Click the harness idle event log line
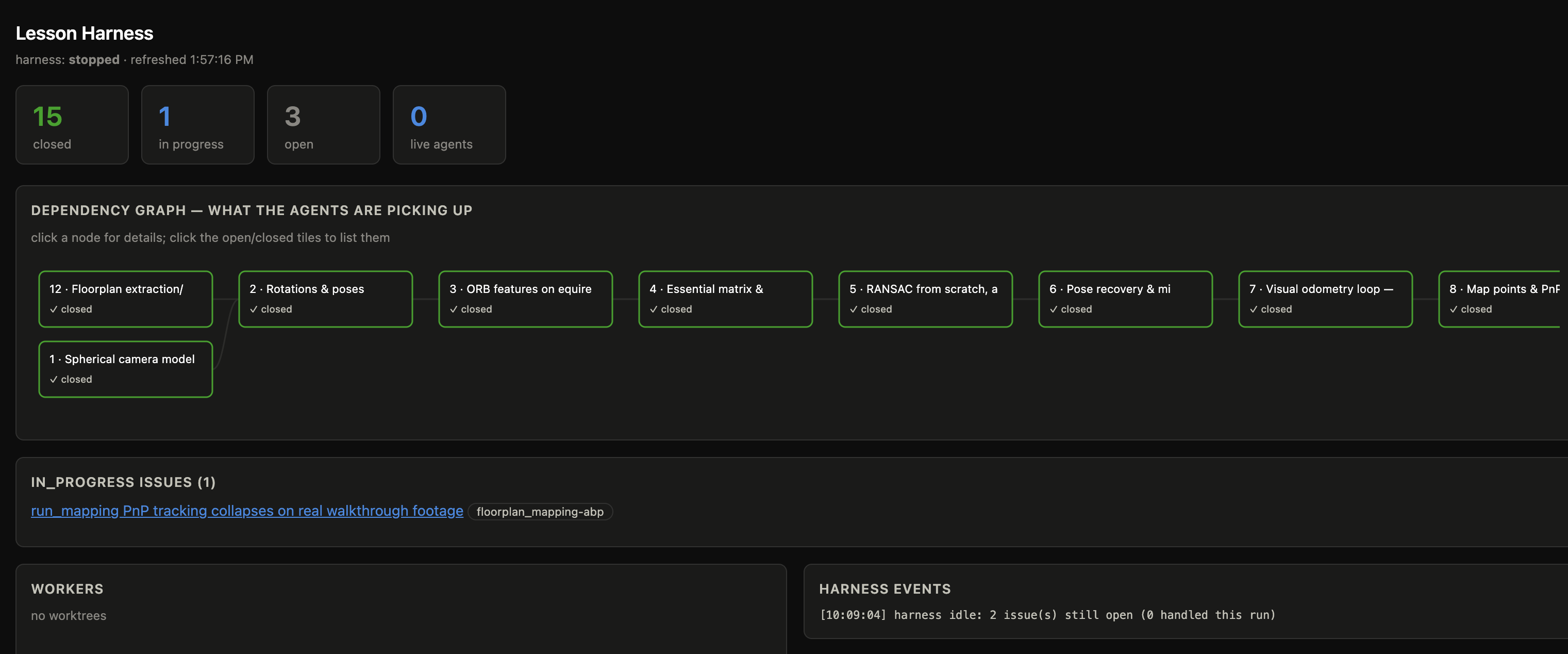The width and height of the screenshot is (1568, 654). pyautogui.click(x=1047, y=615)
